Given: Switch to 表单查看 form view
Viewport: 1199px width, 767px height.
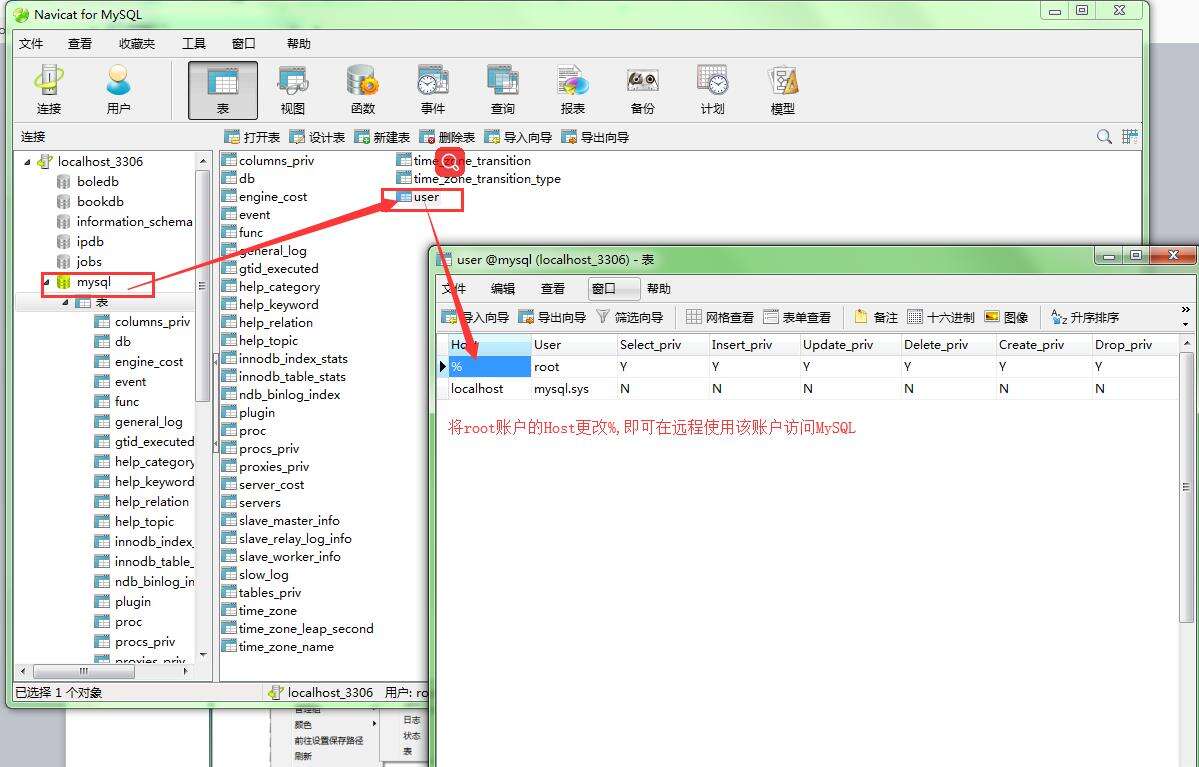Looking at the screenshot, I should pyautogui.click(x=798, y=317).
